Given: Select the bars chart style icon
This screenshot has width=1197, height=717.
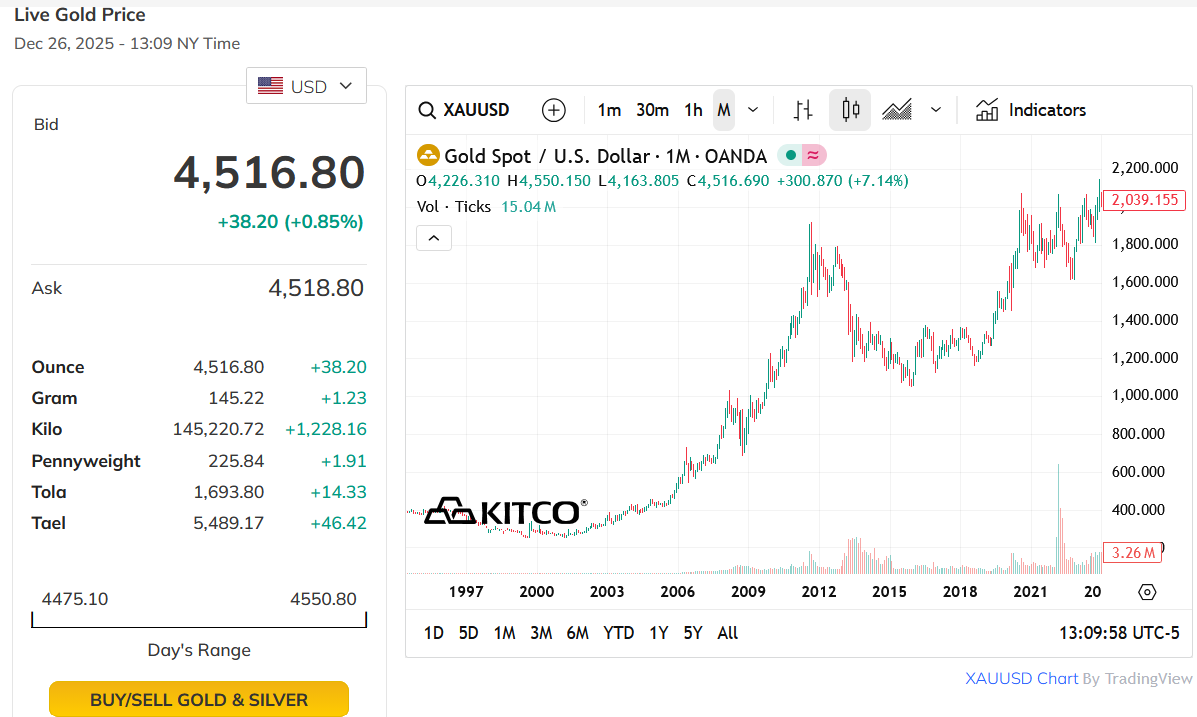Looking at the screenshot, I should click(x=803, y=110).
